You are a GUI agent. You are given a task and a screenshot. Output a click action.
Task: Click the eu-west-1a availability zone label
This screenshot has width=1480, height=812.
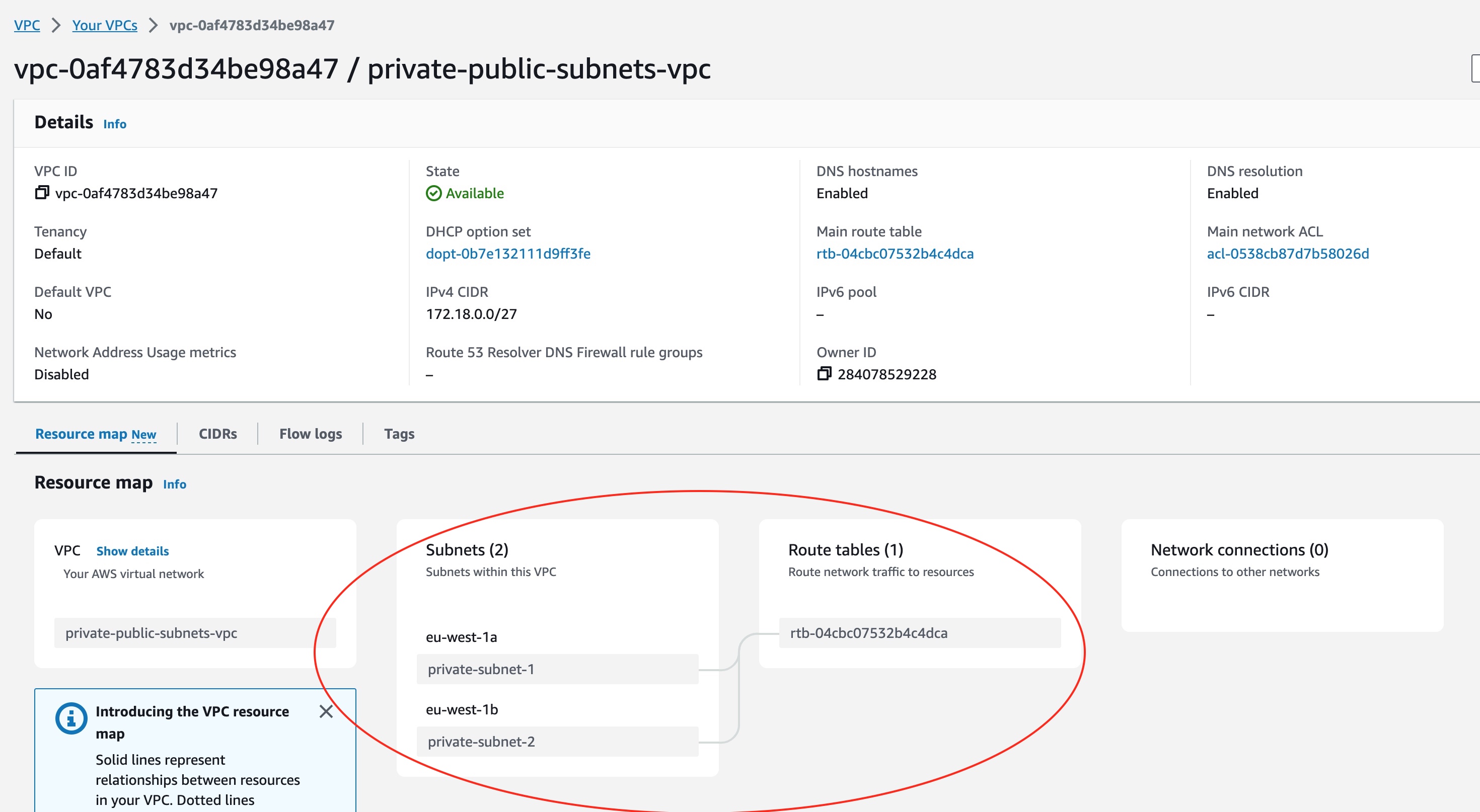click(x=461, y=637)
